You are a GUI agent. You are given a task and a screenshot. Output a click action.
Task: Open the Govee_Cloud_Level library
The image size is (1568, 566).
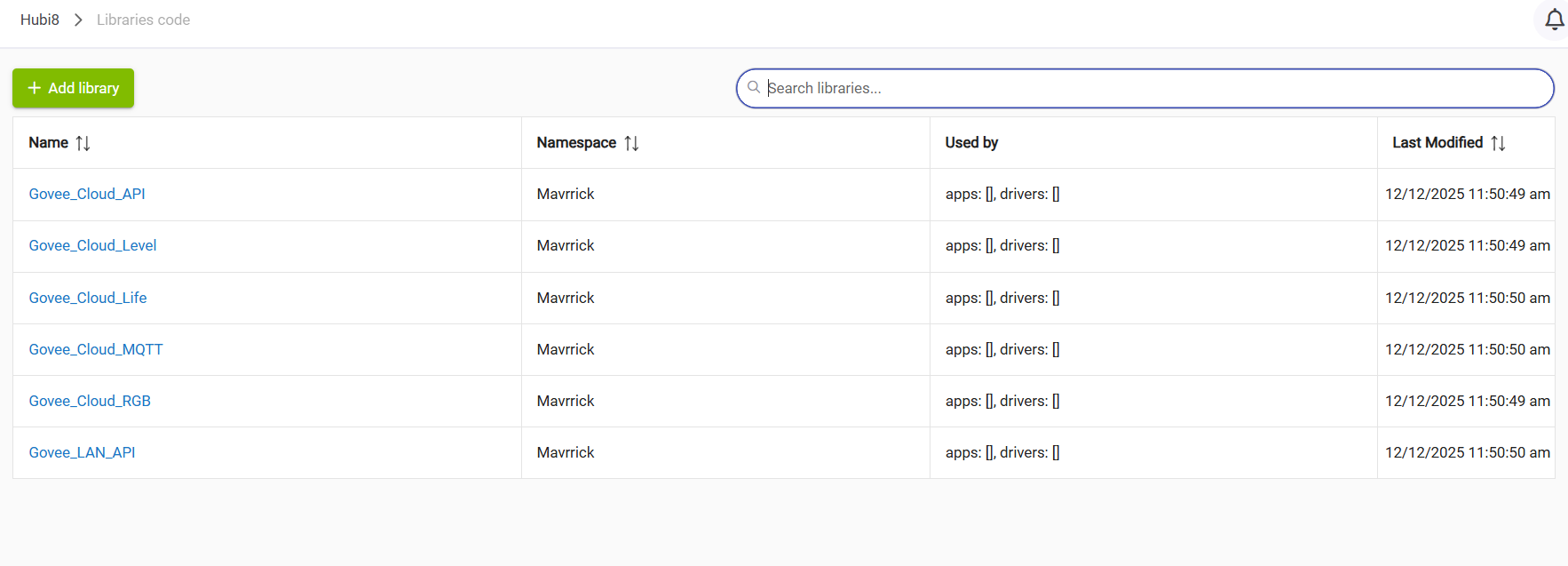[x=92, y=245]
